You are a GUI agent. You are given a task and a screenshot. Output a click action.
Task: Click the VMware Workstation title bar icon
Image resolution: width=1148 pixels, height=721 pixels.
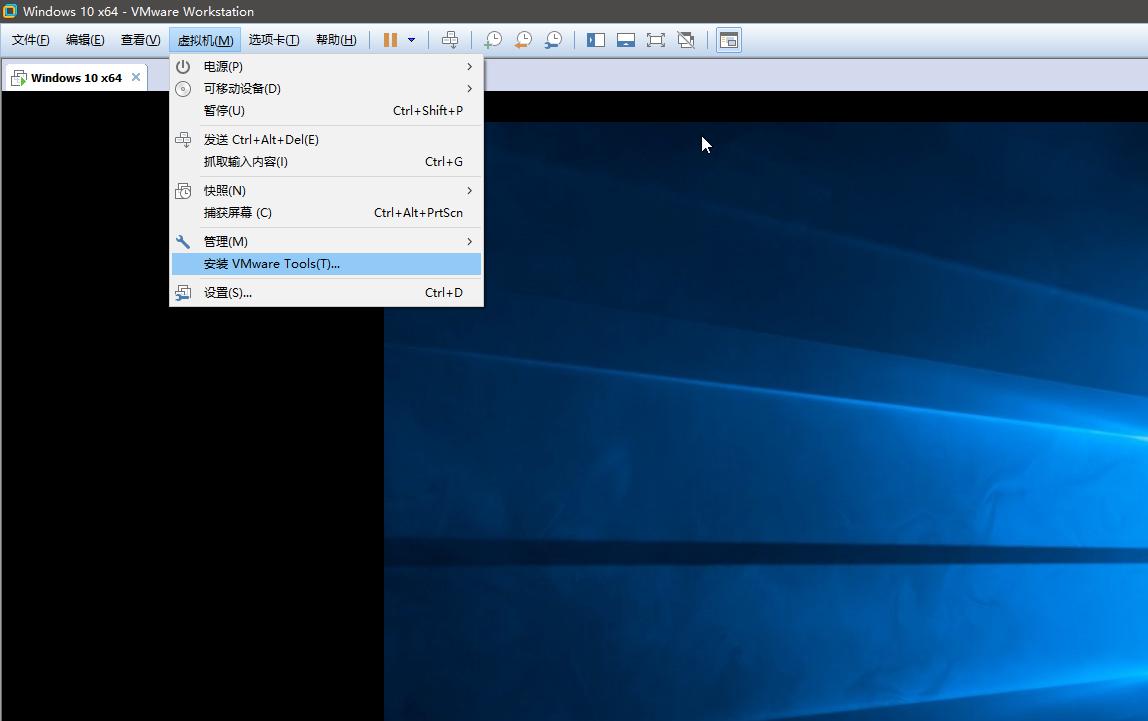[x=10, y=11]
